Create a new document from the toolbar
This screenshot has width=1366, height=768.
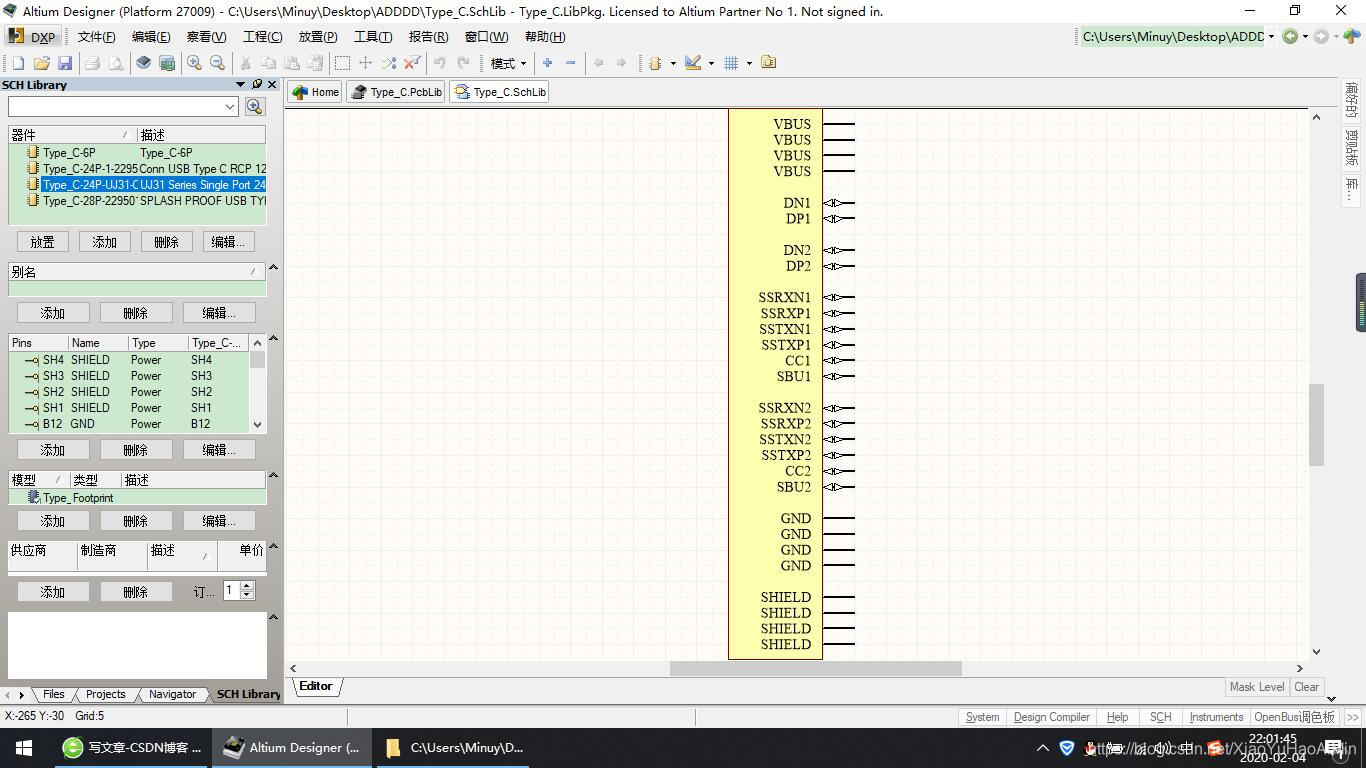18,63
